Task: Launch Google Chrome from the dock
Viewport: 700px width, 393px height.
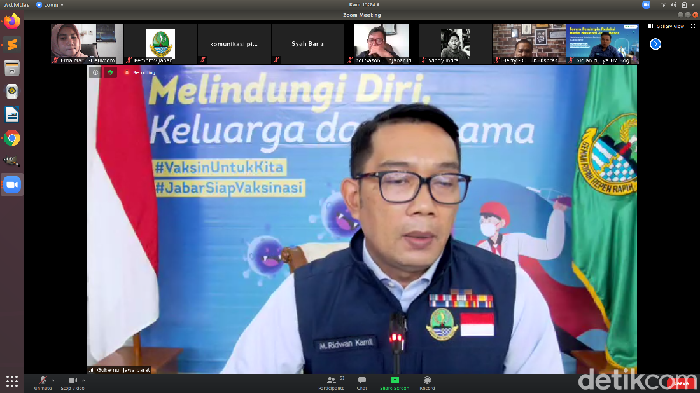Action: pos(12,138)
